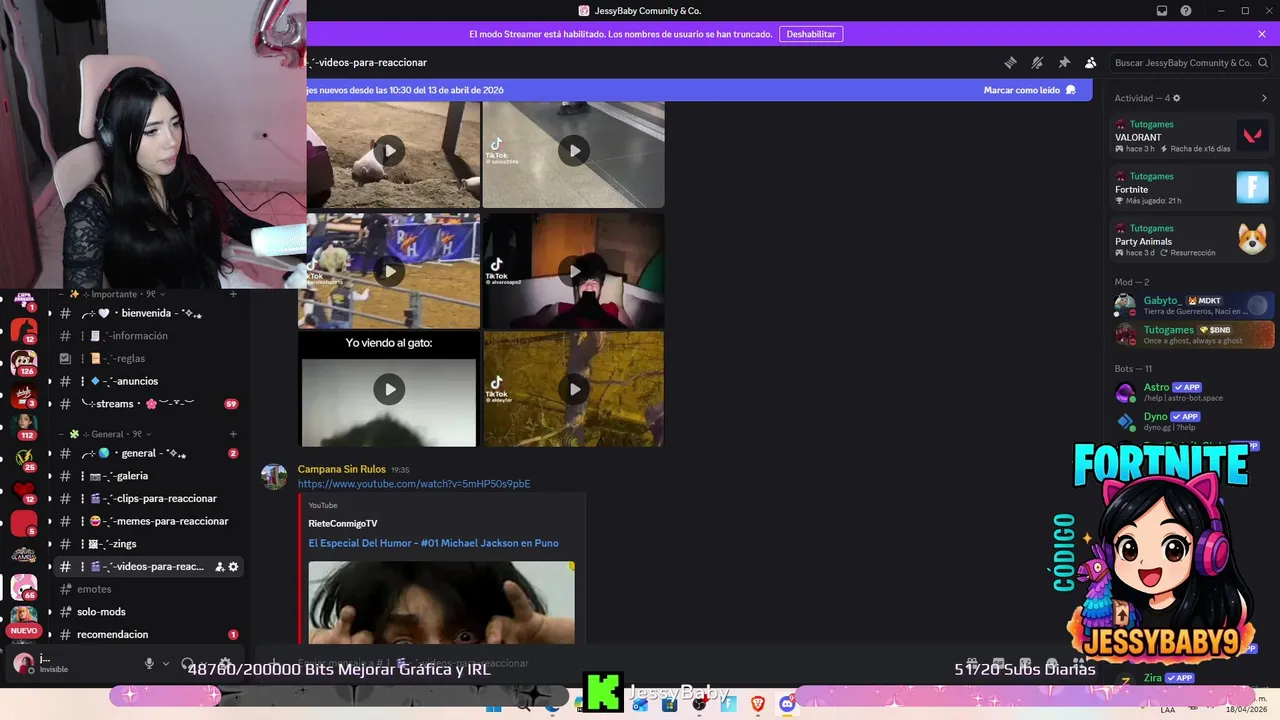Toggle microphone mute in user panel
Viewport: 1280px width, 720px height.
click(x=149, y=663)
